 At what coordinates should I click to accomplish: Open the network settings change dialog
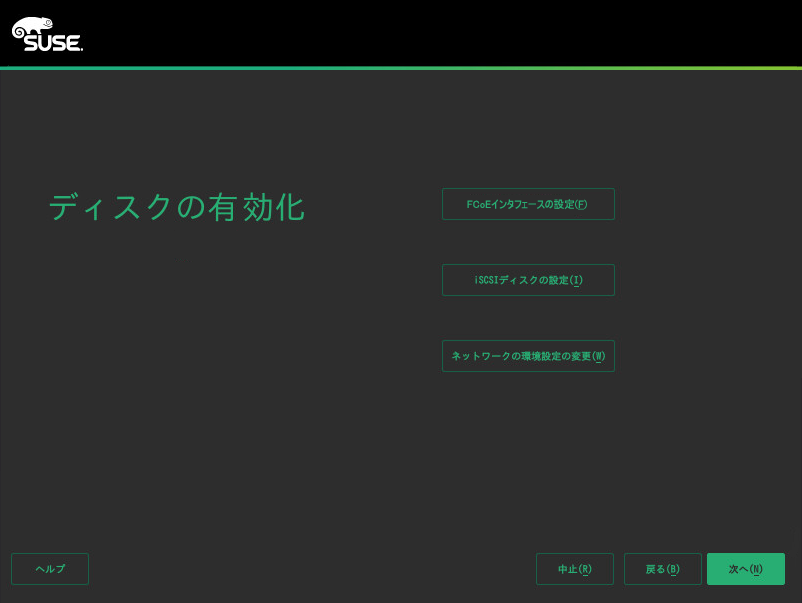click(x=528, y=356)
